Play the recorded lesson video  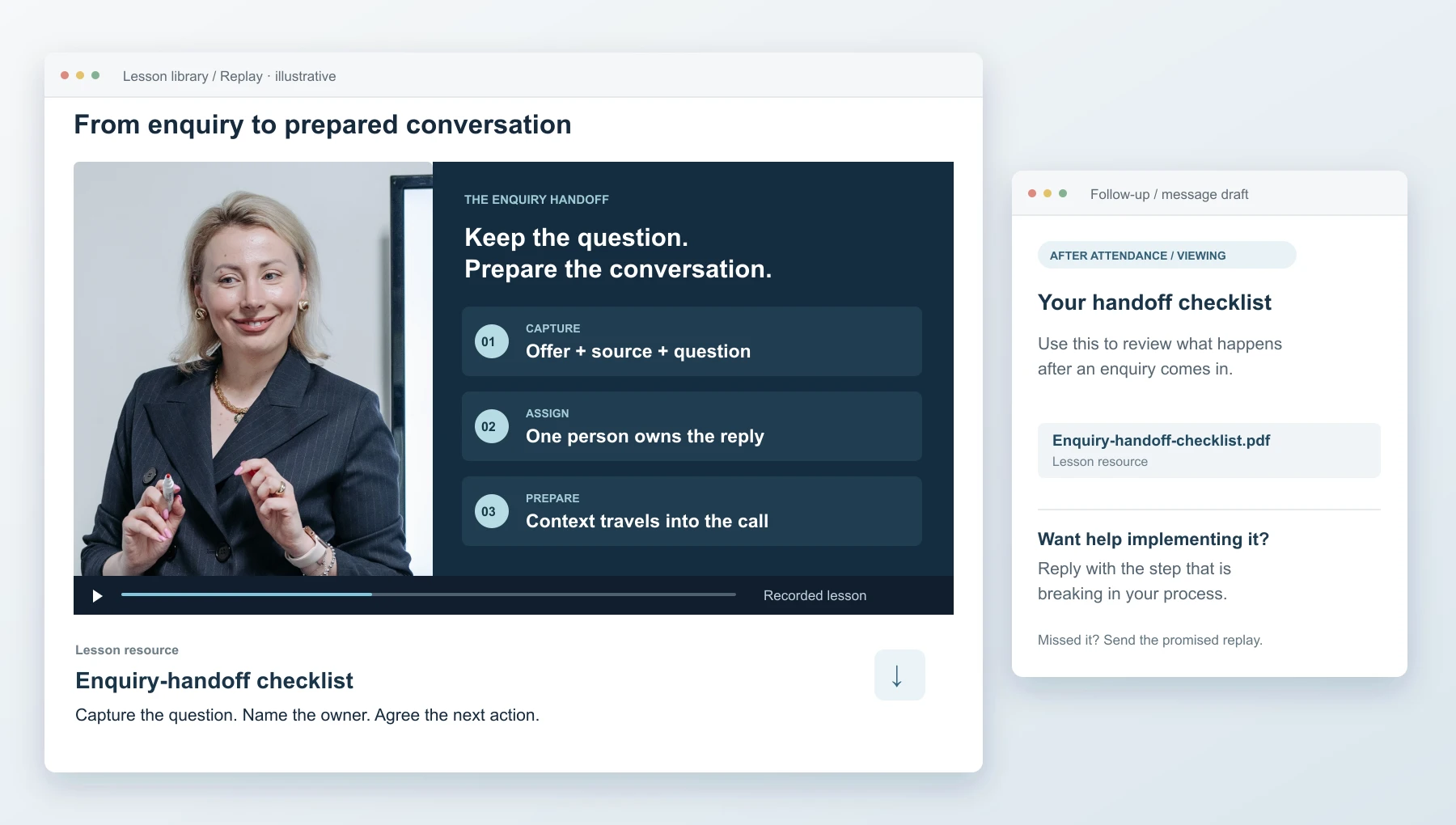tap(97, 596)
